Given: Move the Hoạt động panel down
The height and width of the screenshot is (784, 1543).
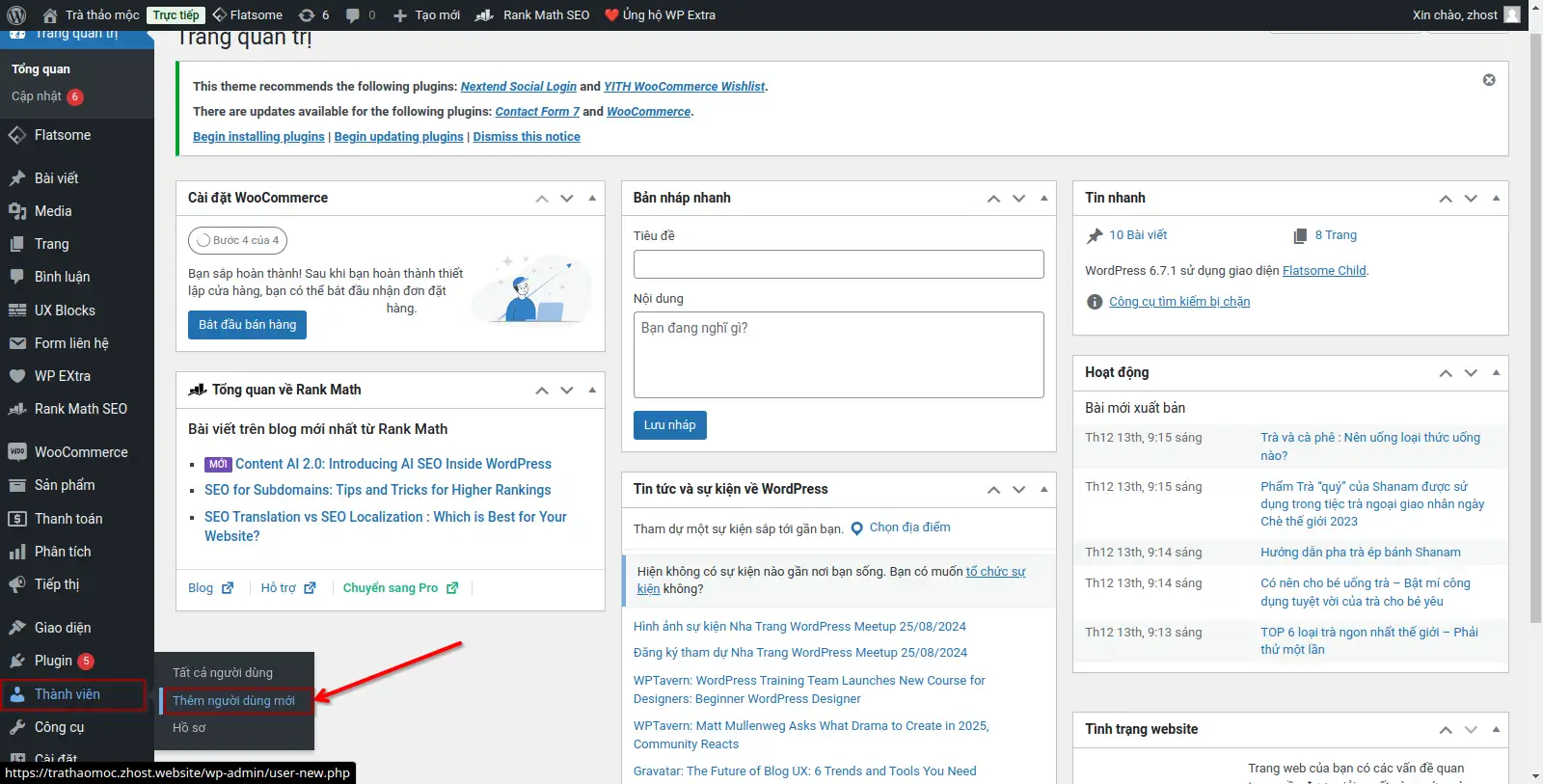Looking at the screenshot, I should [x=1471, y=373].
